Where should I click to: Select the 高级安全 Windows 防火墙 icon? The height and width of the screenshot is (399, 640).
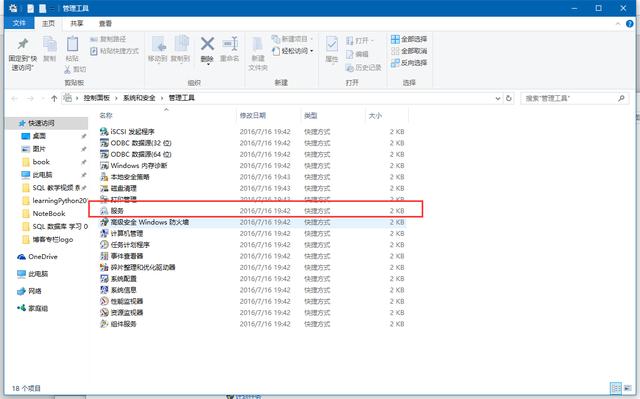point(104,222)
